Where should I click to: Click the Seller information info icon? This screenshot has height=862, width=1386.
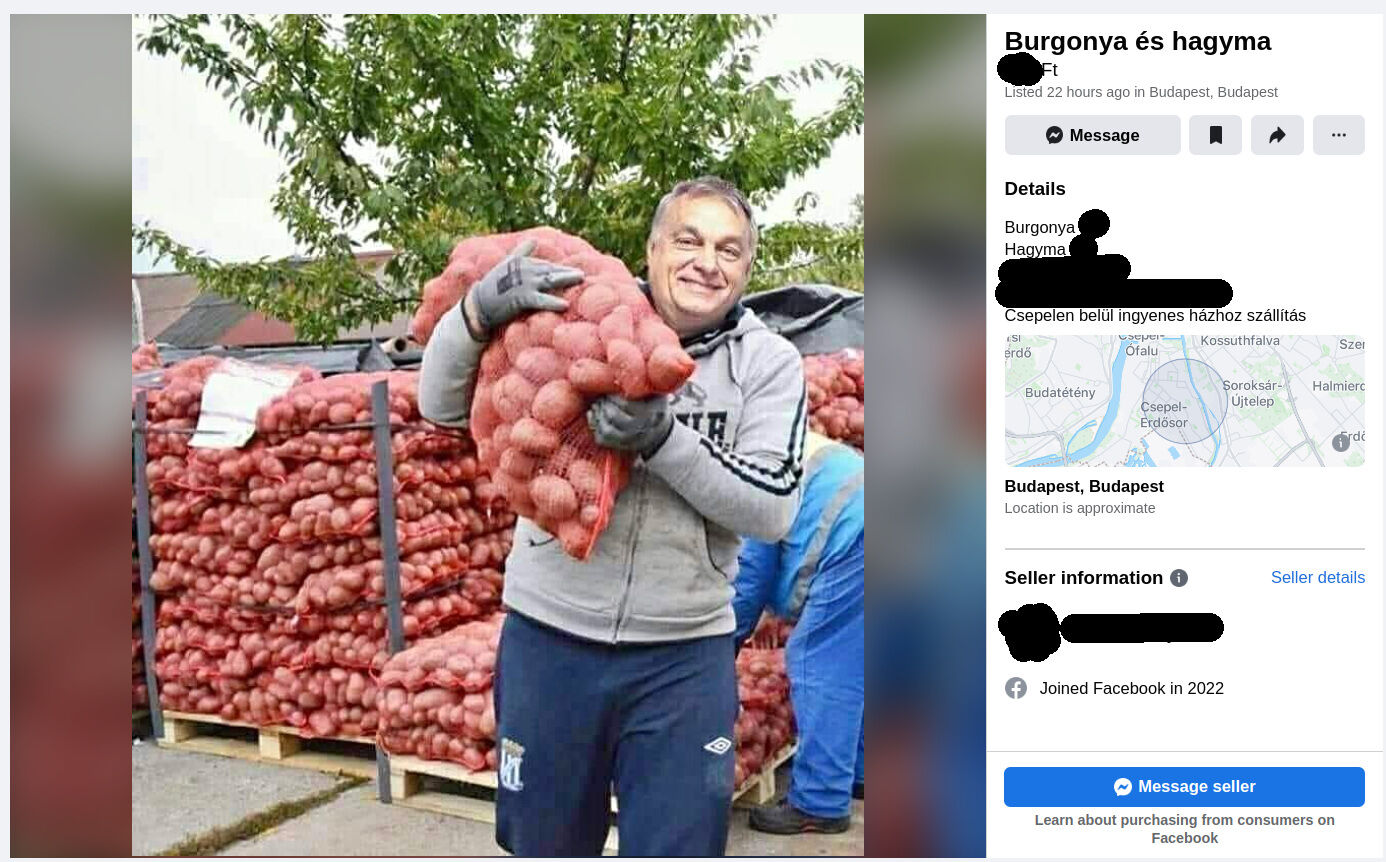coord(1179,578)
